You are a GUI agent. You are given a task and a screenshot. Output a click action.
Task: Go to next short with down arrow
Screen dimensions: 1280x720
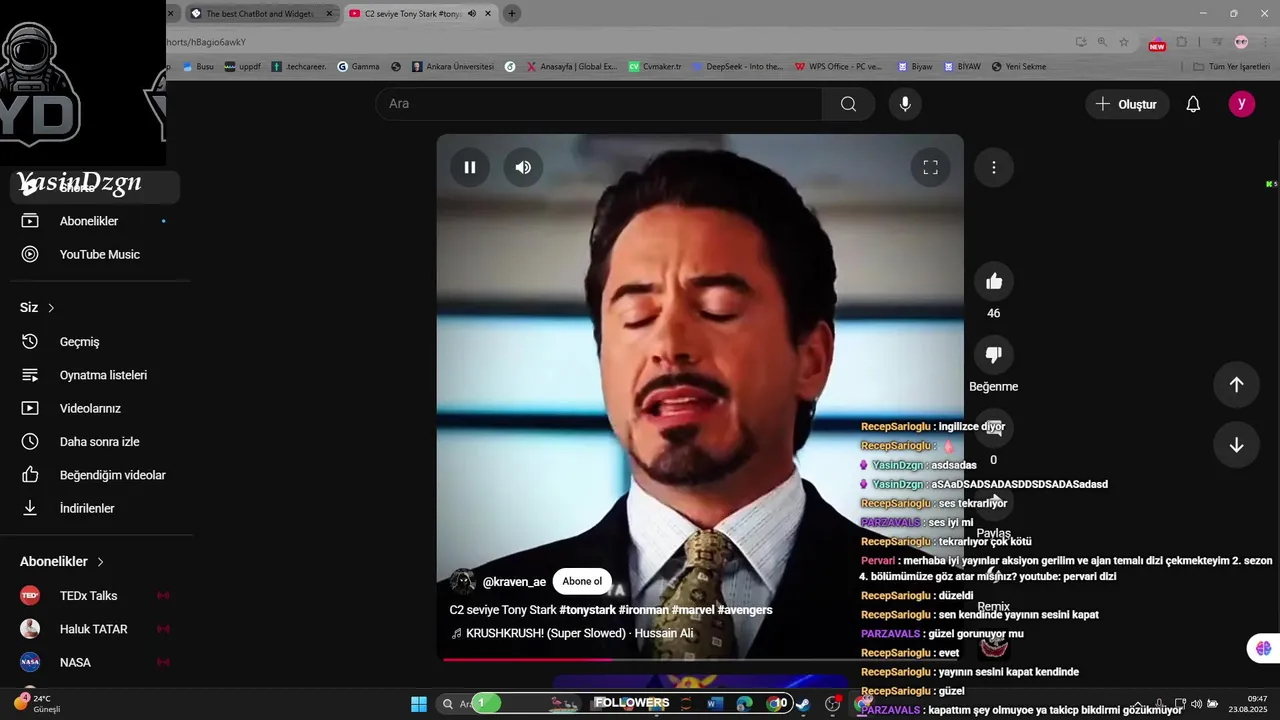[1236, 445]
